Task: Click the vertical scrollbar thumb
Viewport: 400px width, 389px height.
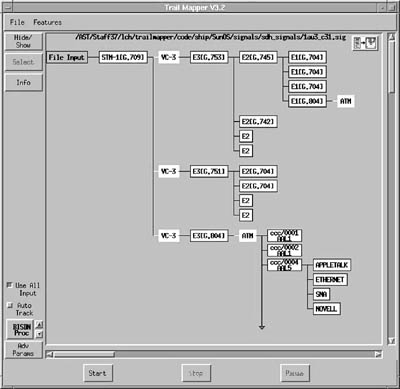Action: pos(391,67)
